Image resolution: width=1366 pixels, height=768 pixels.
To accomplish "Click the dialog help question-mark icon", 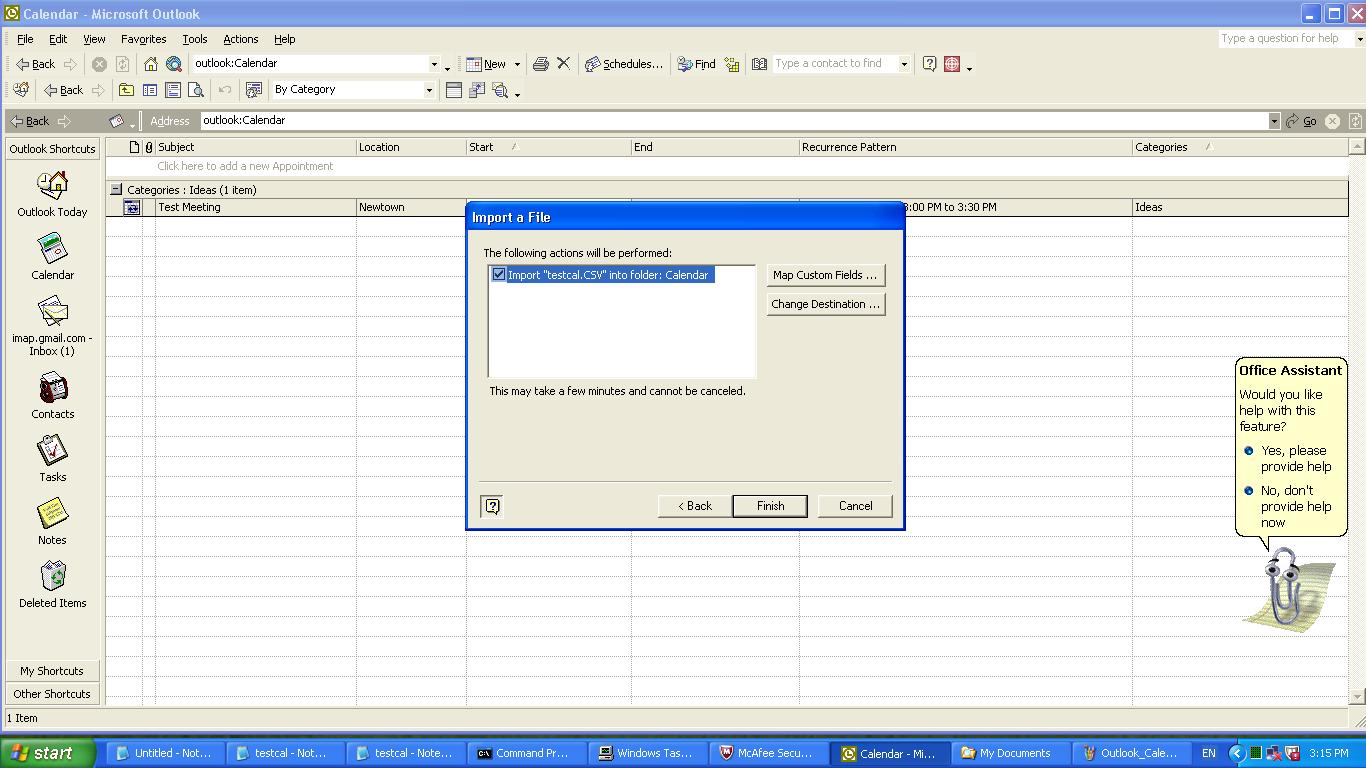I will pyautogui.click(x=492, y=506).
